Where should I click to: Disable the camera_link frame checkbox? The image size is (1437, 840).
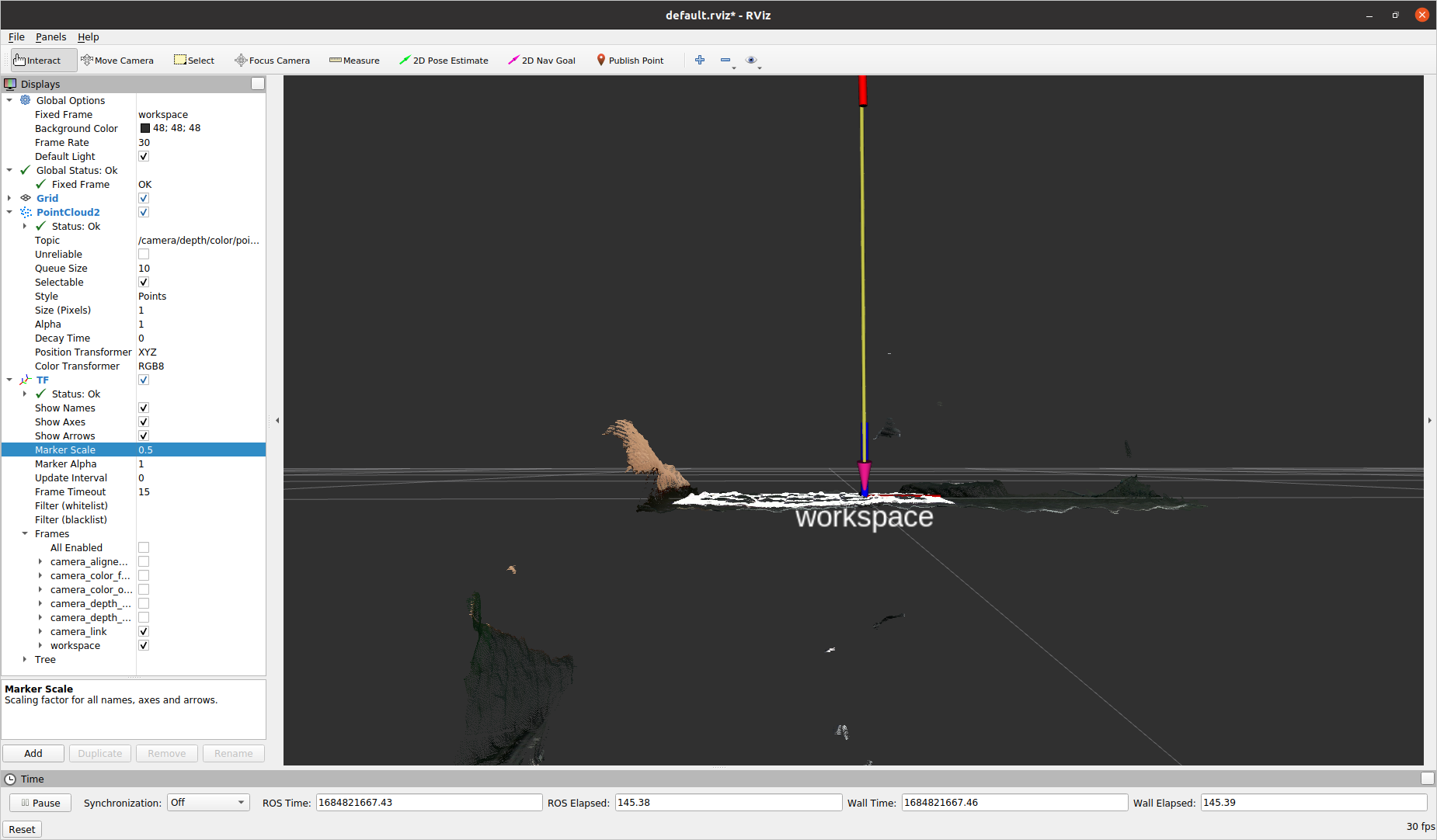click(x=144, y=631)
